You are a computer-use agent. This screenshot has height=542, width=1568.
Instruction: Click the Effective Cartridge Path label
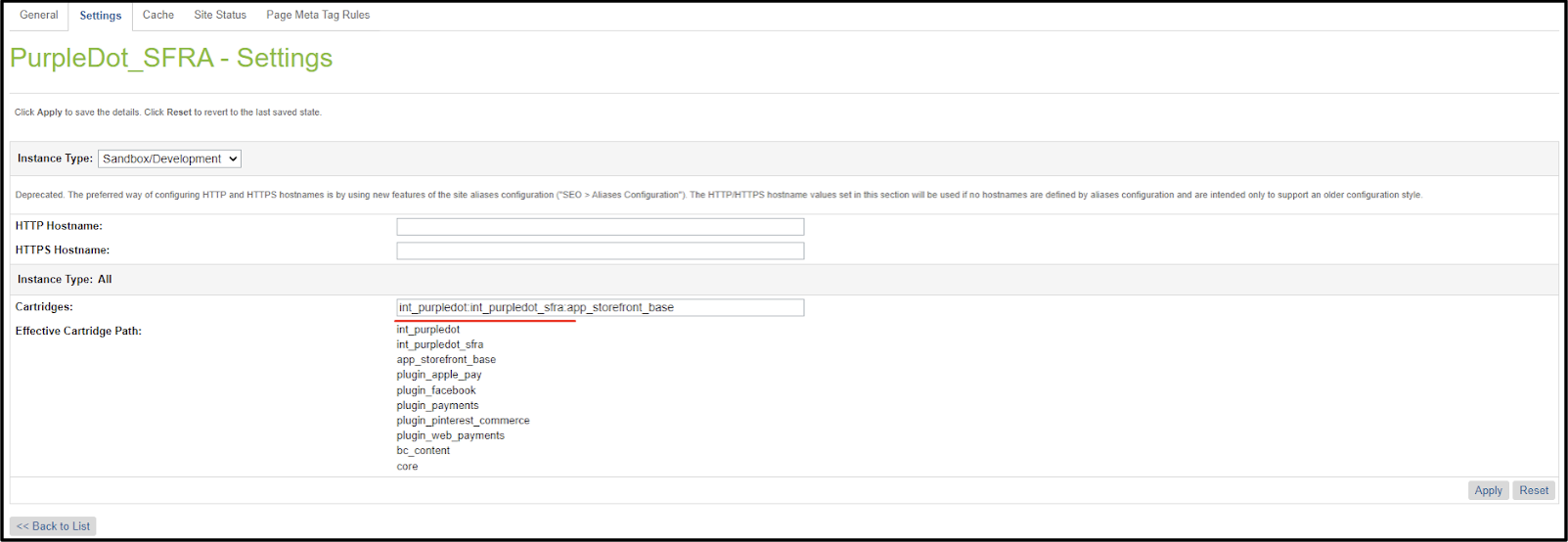[78, 331]
